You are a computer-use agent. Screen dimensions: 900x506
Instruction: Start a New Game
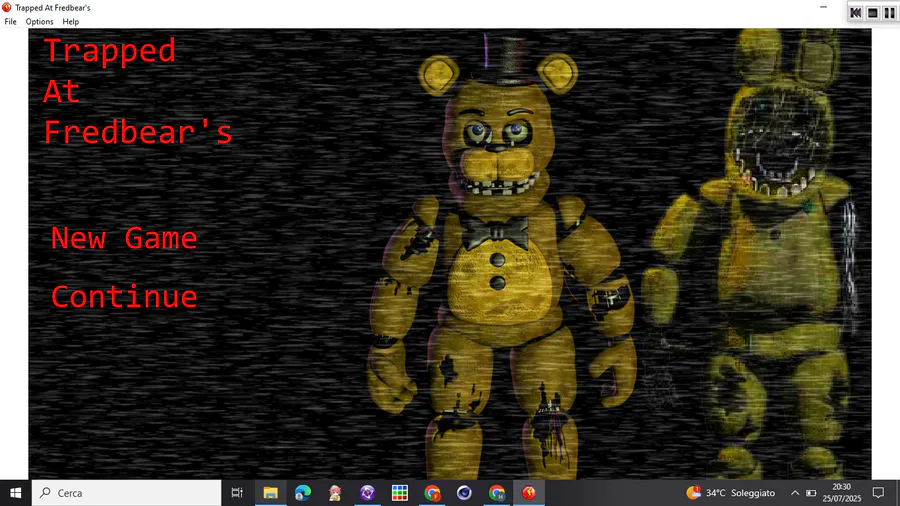click(124, 238)
